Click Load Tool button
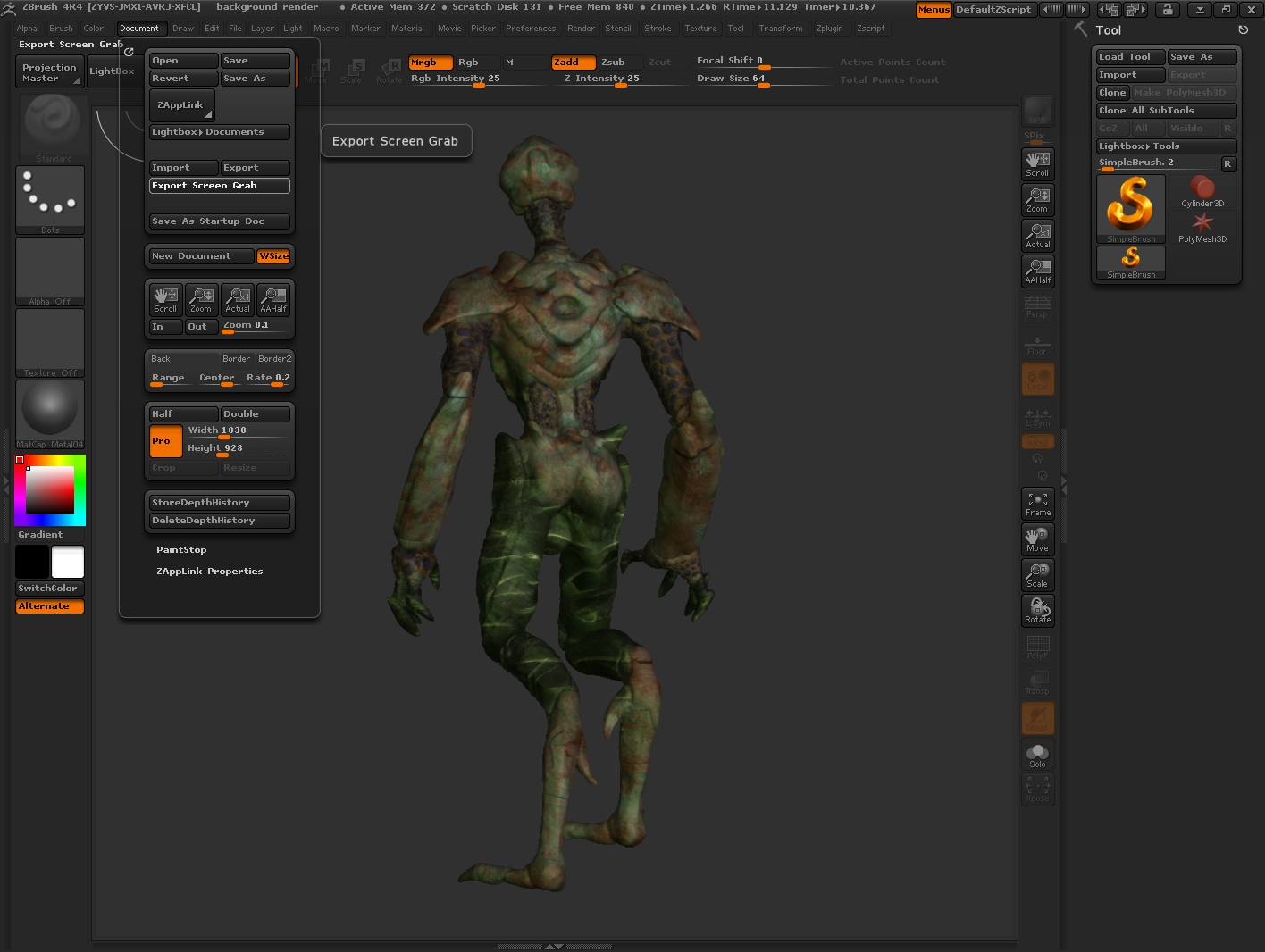This screenshot has width=1265, height=952. [1131, 57]
